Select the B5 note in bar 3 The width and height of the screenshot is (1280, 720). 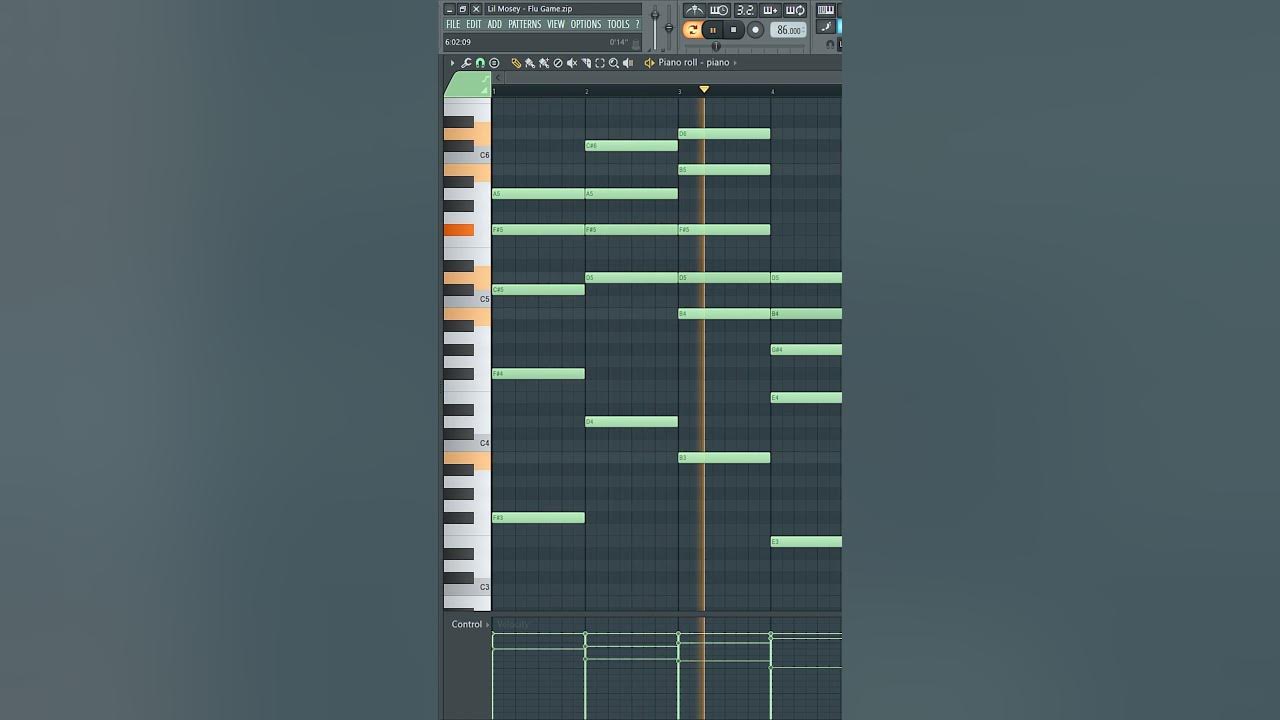(x=724, y=170)
